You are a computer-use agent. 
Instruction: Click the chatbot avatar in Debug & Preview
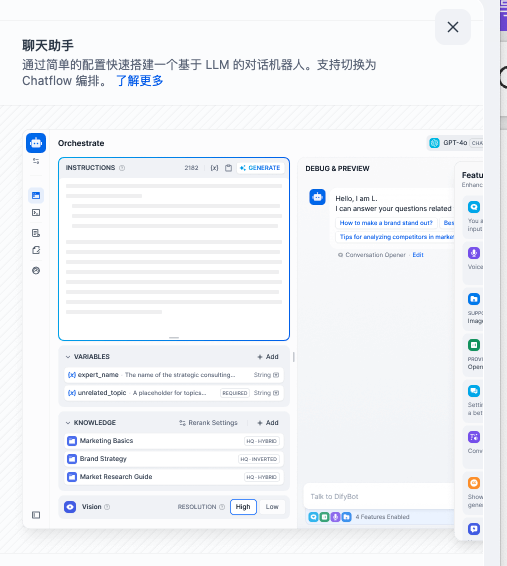[317, 197]
